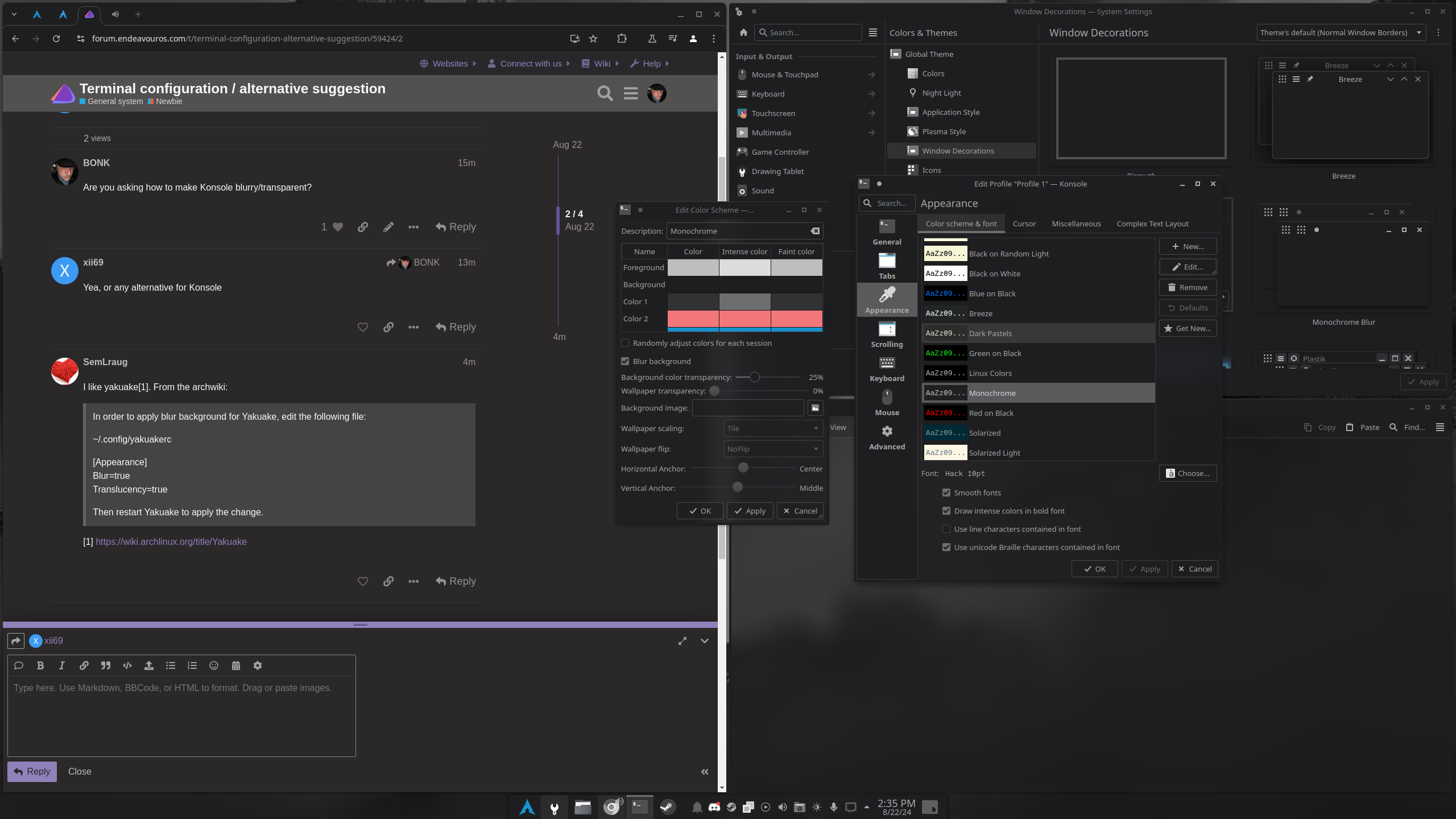1456x819 pixels.
Task: Switch to Miscellaneous tab
Action: pos(1076,224)
